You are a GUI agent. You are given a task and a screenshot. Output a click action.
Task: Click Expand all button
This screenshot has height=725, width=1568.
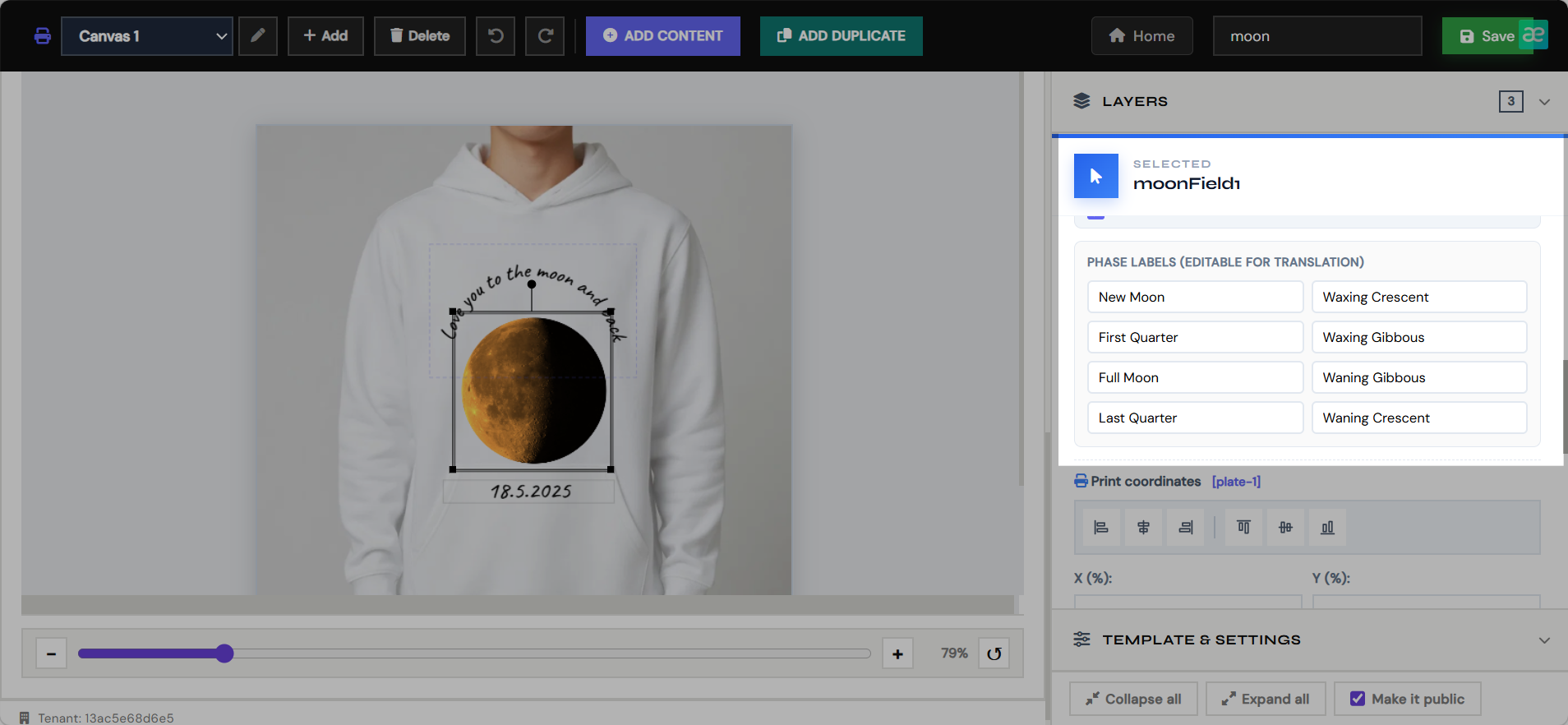1266,699
